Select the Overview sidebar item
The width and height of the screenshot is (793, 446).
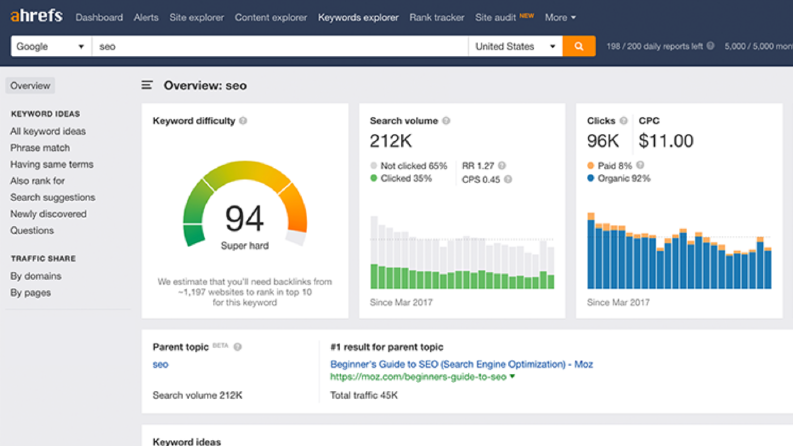click(x=30, y=85)
